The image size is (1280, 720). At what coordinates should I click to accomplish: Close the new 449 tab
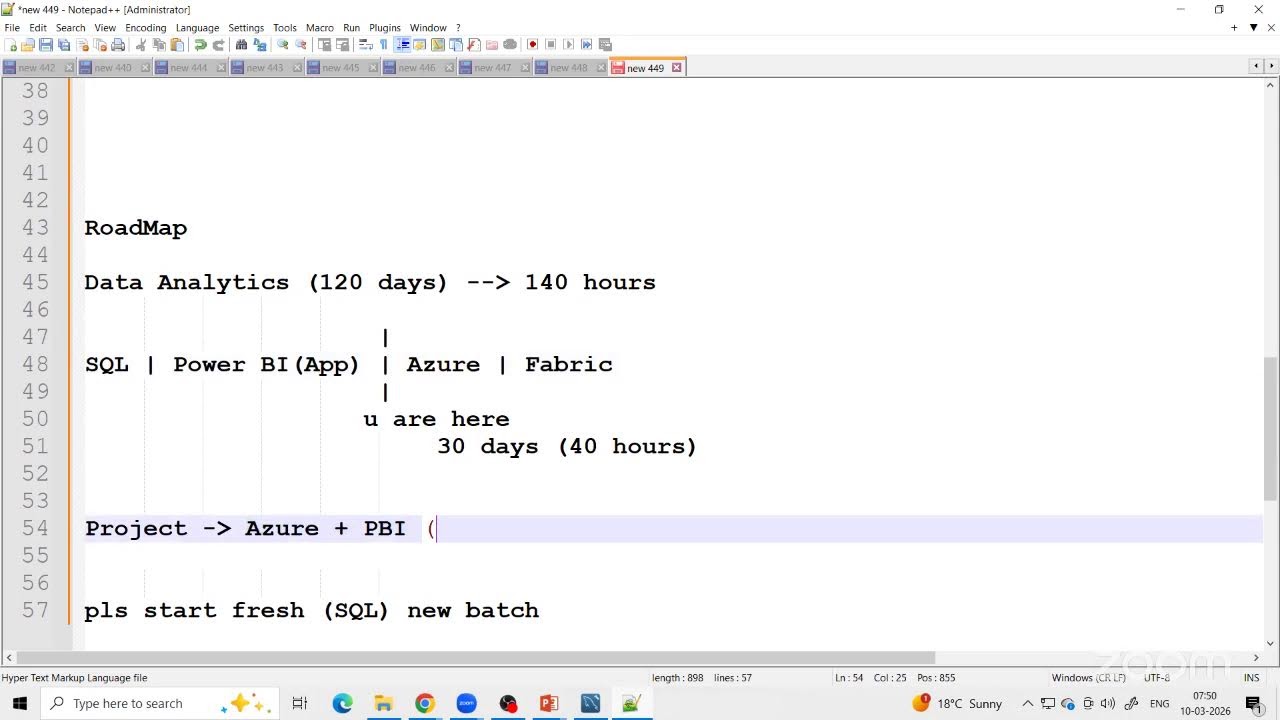click(x=676, y=67)
